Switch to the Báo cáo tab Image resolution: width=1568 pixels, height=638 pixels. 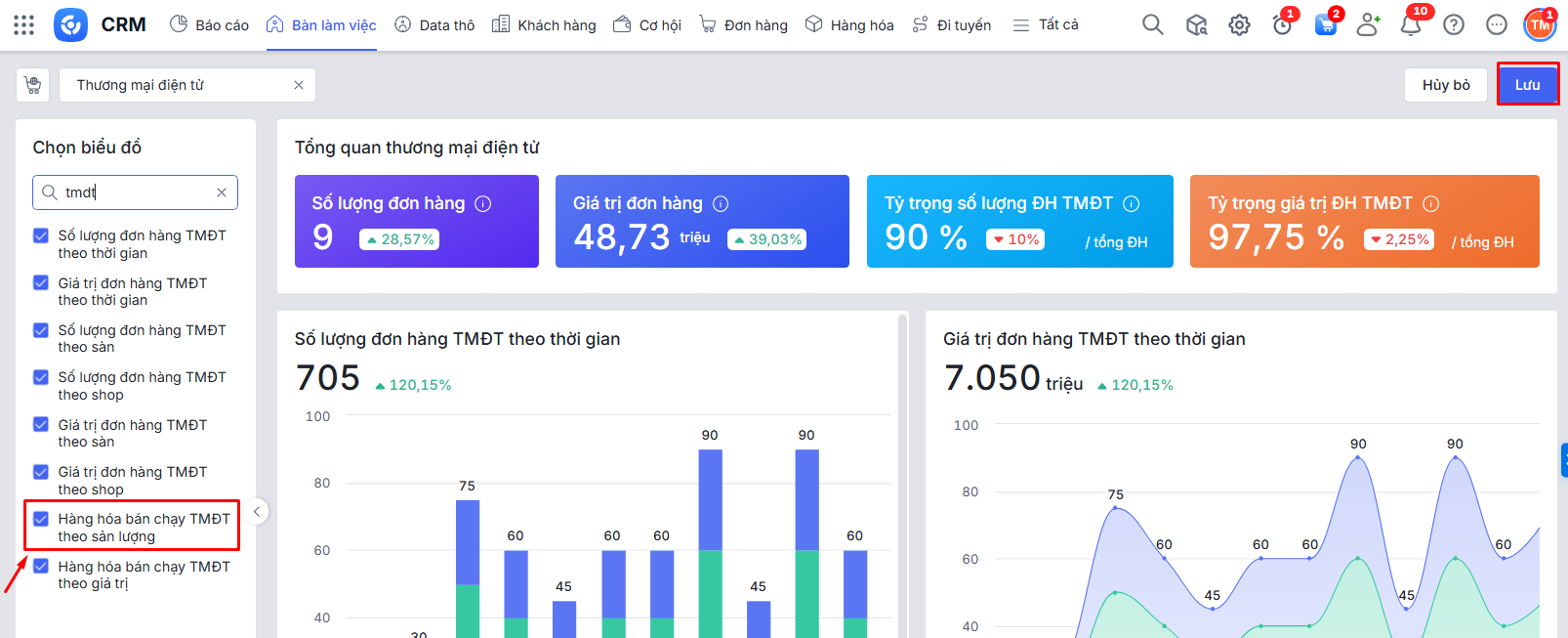pyautogui.click(x=210, y=25)
